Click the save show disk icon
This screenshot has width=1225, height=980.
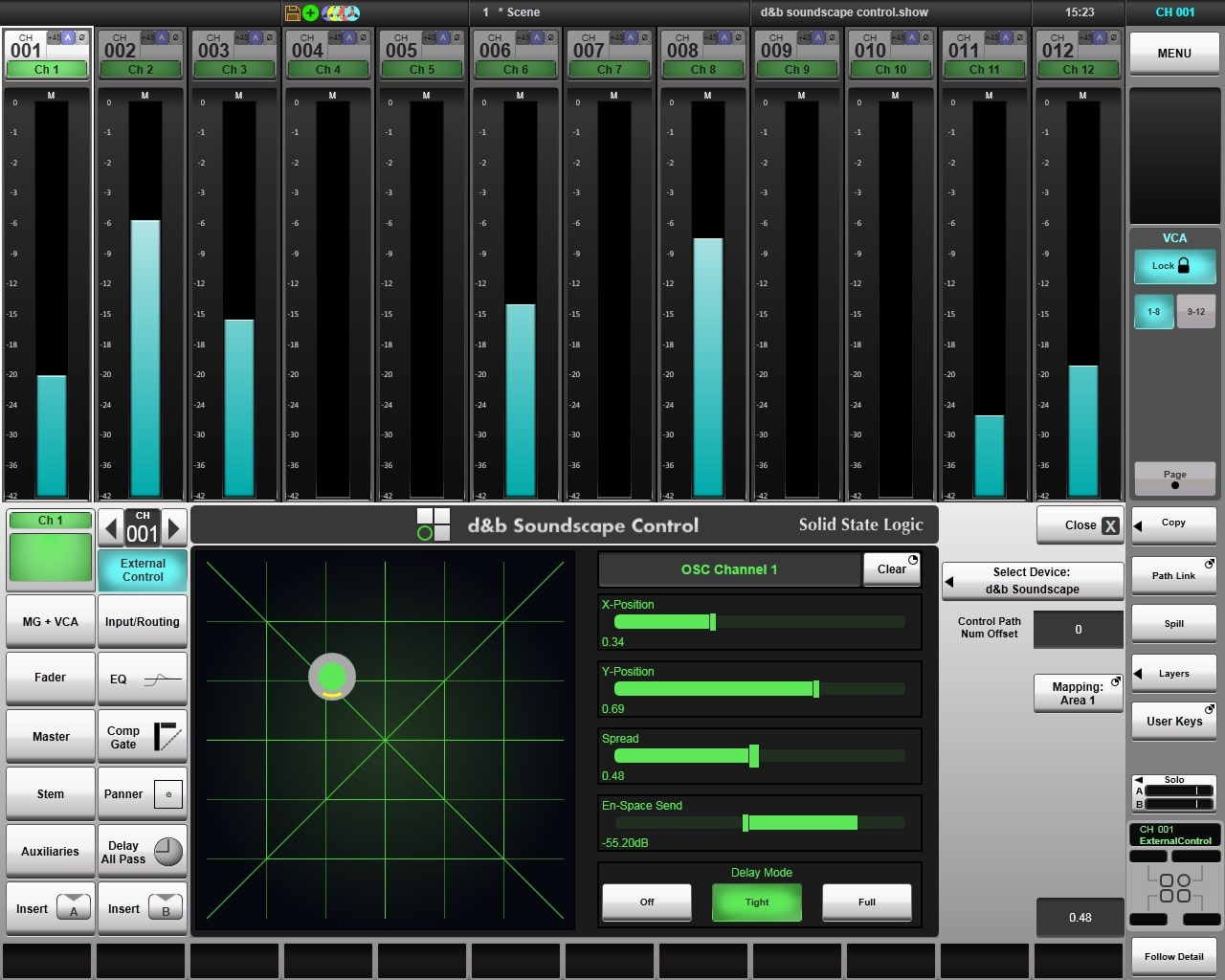(293, 12)
